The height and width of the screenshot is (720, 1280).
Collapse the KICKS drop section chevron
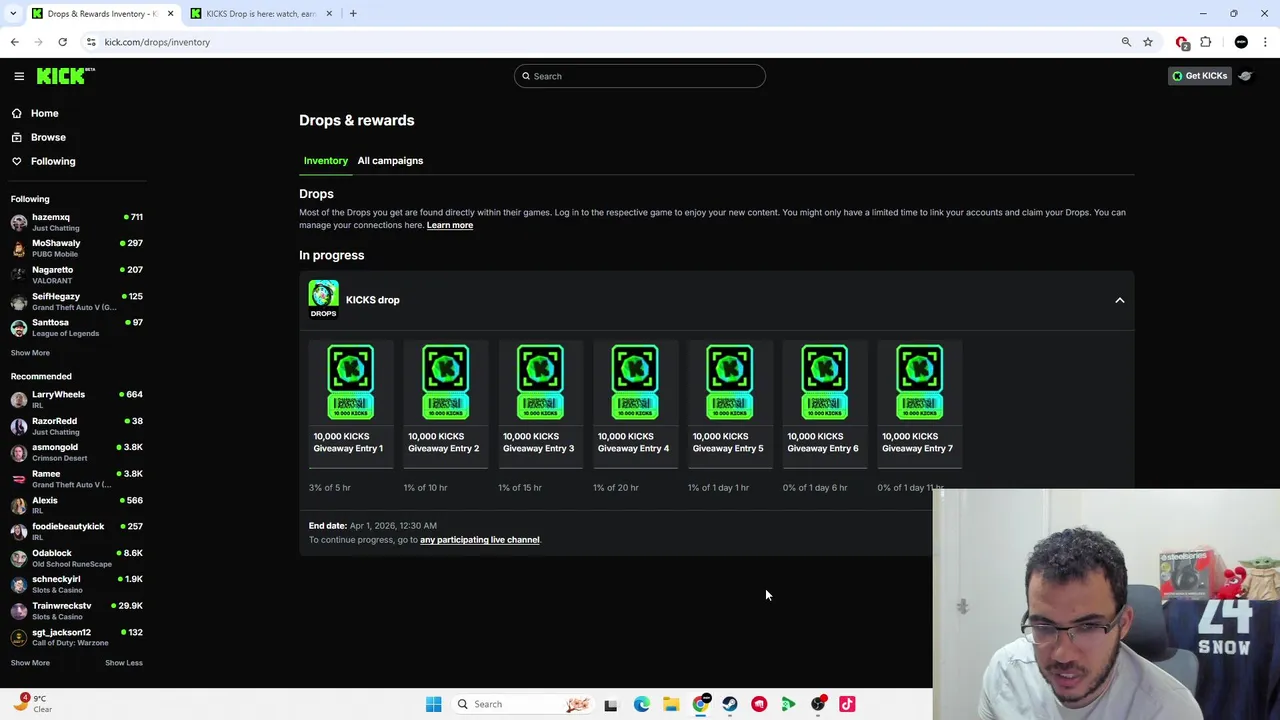[1119, 300]
